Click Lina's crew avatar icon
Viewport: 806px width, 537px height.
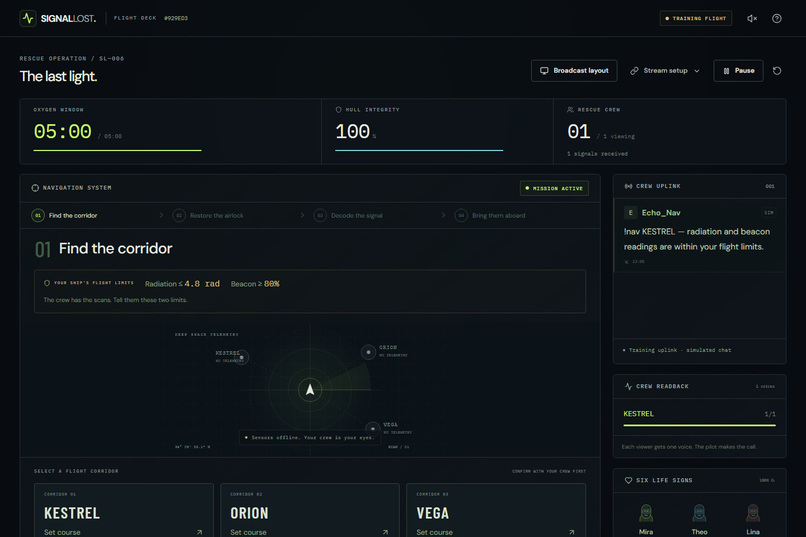(x=753, y=513)
